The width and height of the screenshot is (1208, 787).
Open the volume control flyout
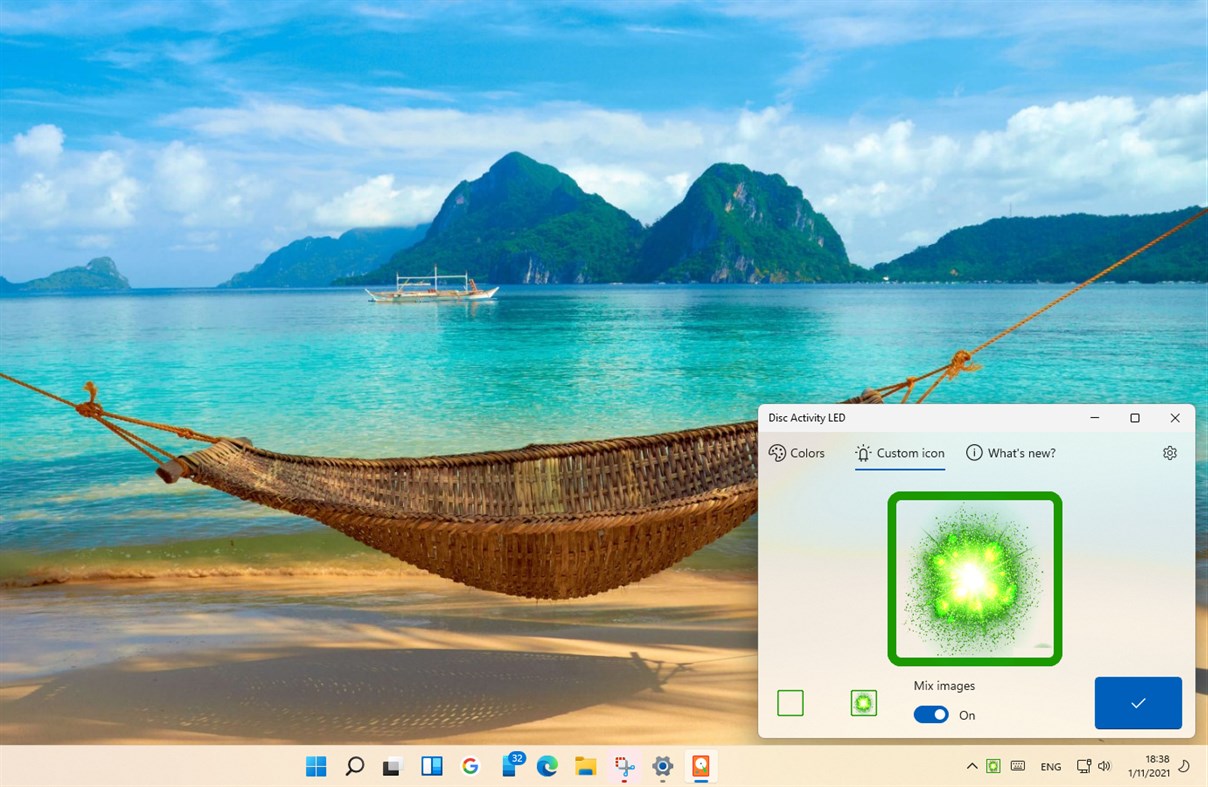(1104, 765)
